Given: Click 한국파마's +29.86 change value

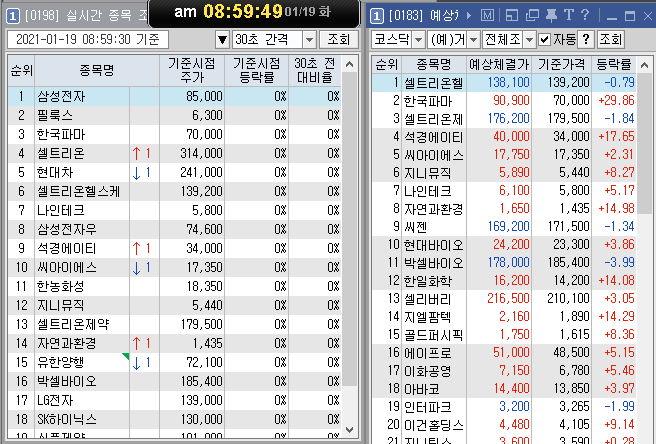Looking at the screenshot, I should point(616,100).
